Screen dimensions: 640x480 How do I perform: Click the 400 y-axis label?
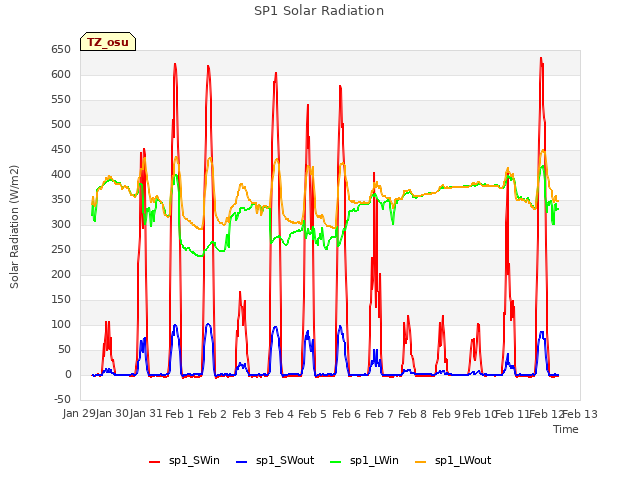click(x=61, y=174)
